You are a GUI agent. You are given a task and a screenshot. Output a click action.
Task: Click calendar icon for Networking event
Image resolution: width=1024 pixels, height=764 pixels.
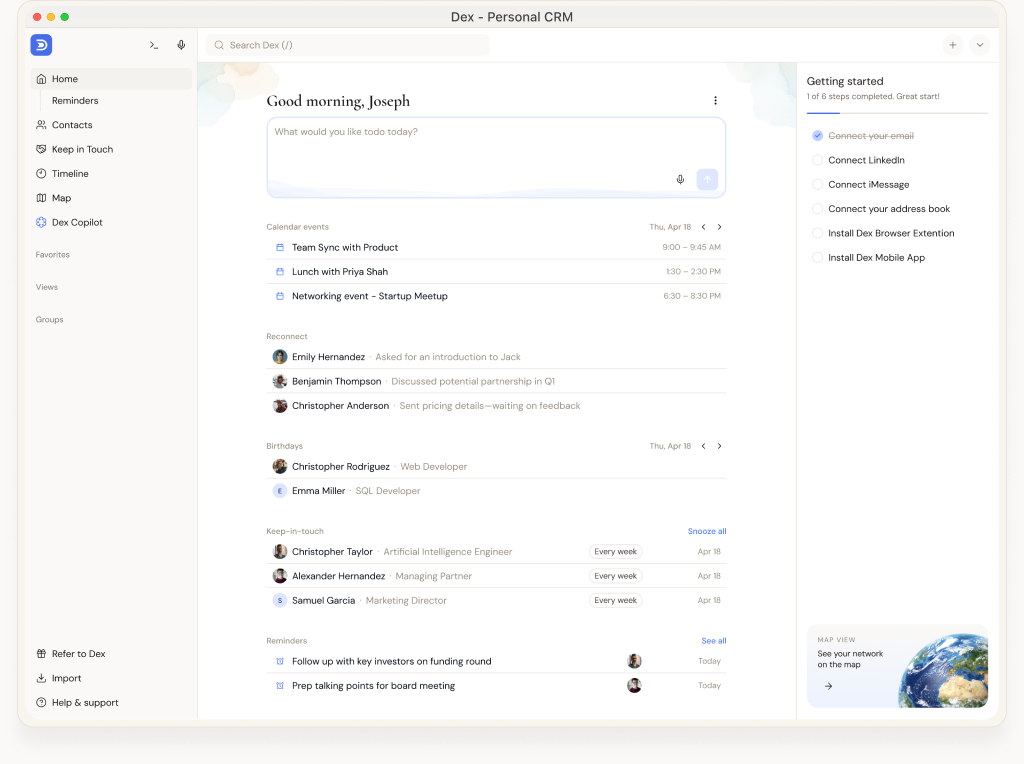pyautogui.click(x=280, y=296)
